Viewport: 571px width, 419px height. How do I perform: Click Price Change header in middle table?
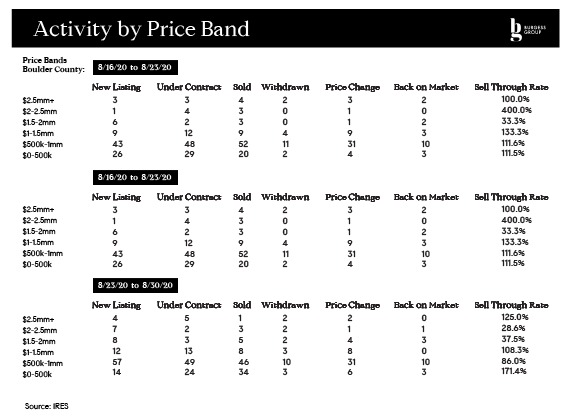[352, 197]
